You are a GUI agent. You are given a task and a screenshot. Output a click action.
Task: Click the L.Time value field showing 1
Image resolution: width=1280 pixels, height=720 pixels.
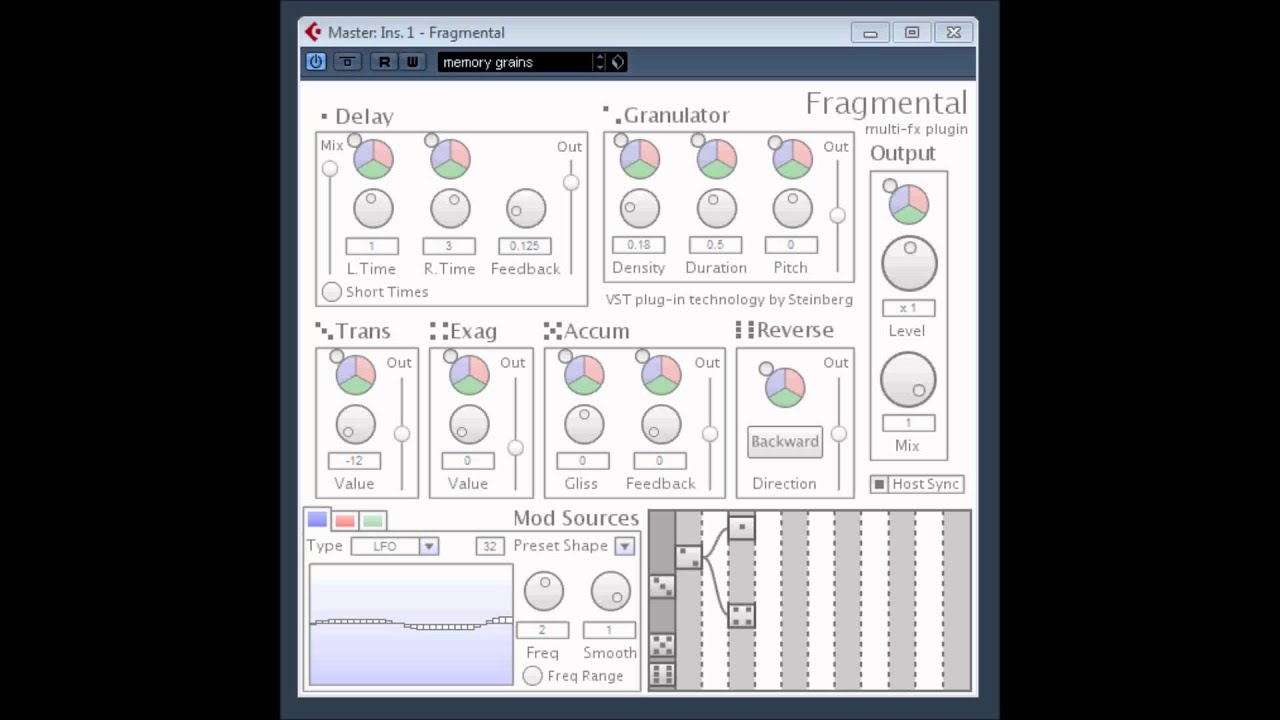pos(372,246)
